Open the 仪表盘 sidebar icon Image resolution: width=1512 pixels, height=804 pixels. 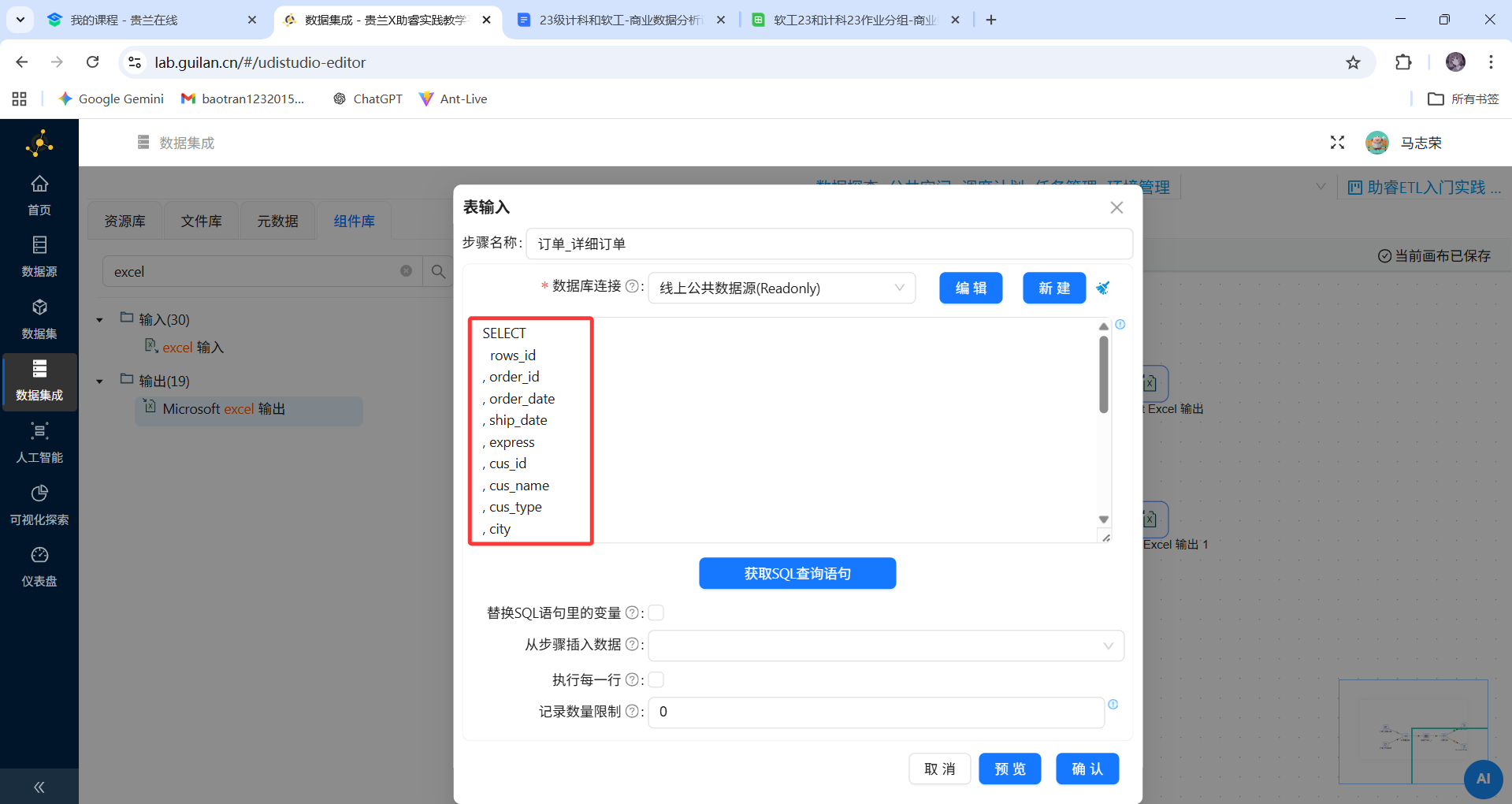coord(39,566)
